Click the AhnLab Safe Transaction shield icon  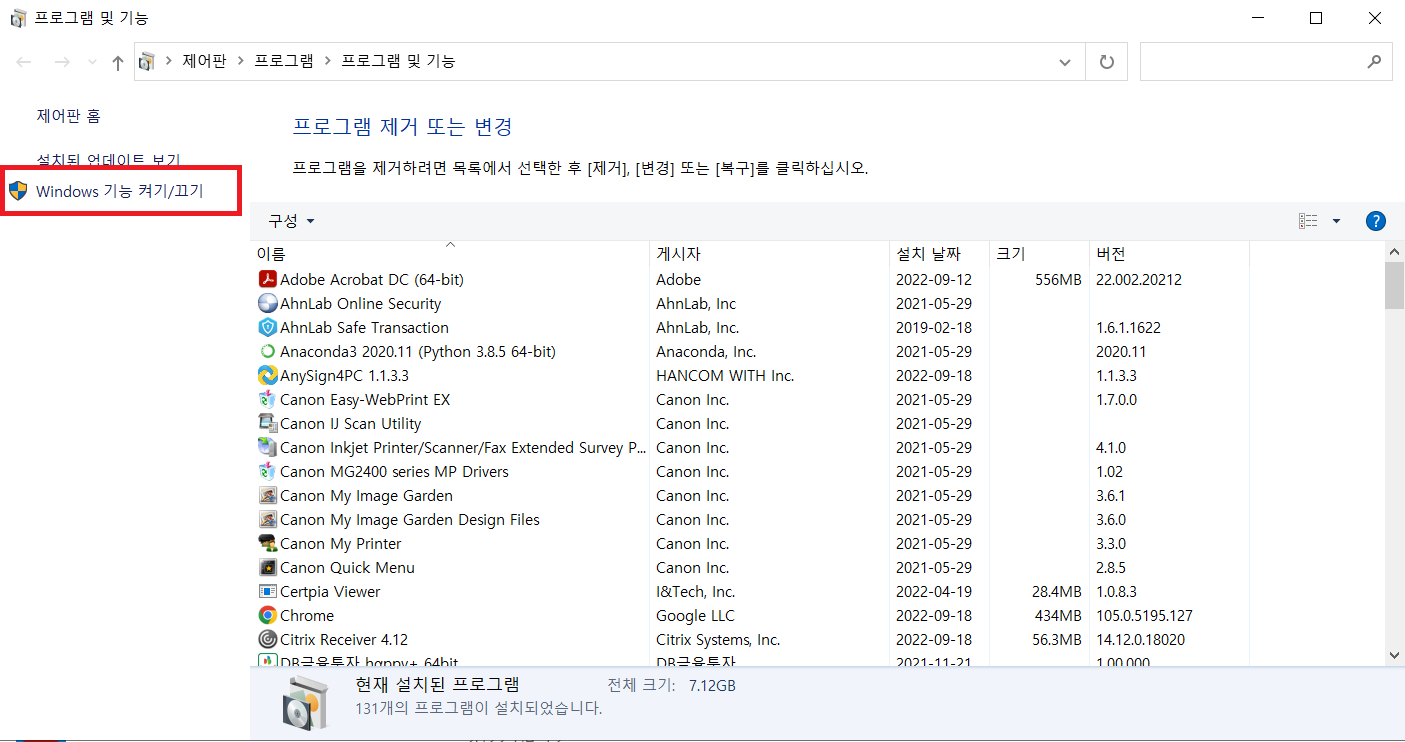(267, 328)
